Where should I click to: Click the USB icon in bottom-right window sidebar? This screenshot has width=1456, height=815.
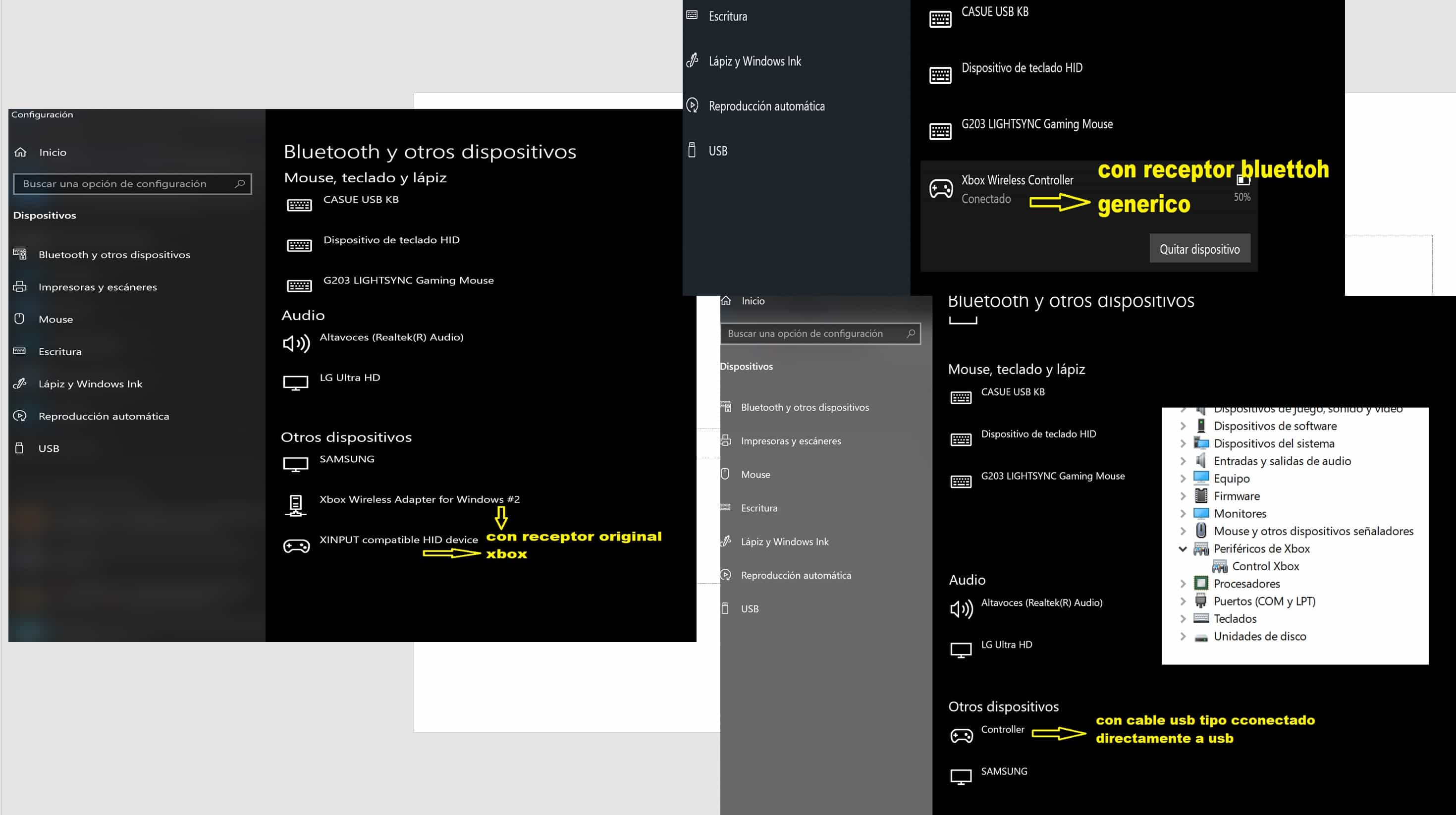pos(725,609)
